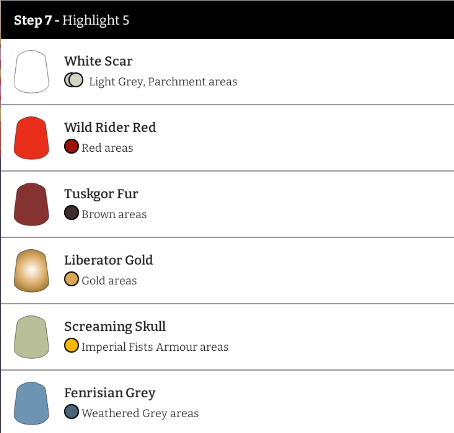The image size is (454, 433).
Task: Click the slate blue circle beside Weathered Grey
Action: (71, 412)
